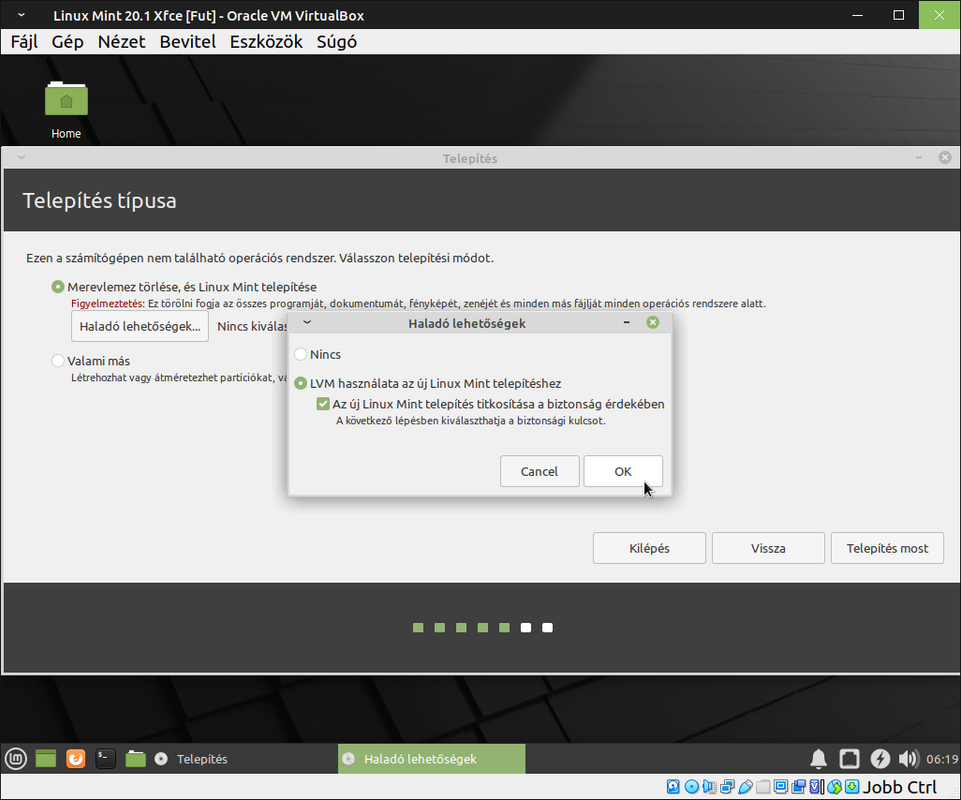Screen dimensions: 961x800
Task: Open the power manager tray icon
Action: 880,759
